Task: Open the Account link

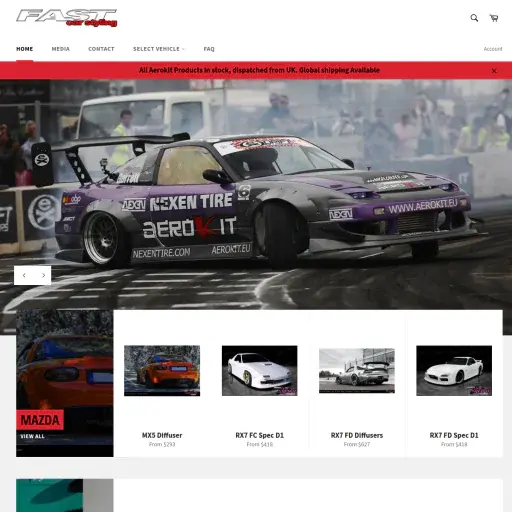Action: click(x=493, y=49)
